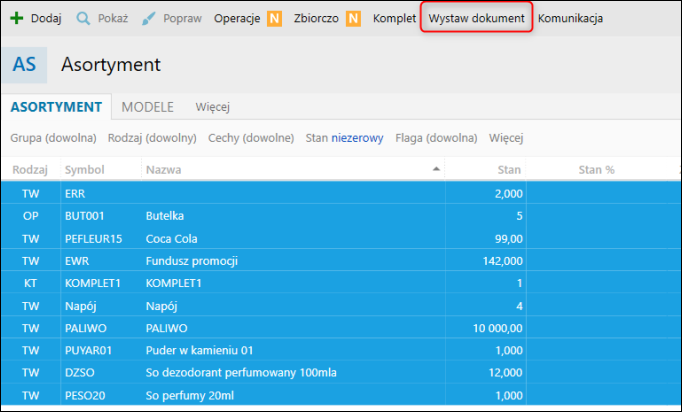Open the Grupa (dowolna) filter
Screen dimensions: 682x412
(x=53, y=138)
